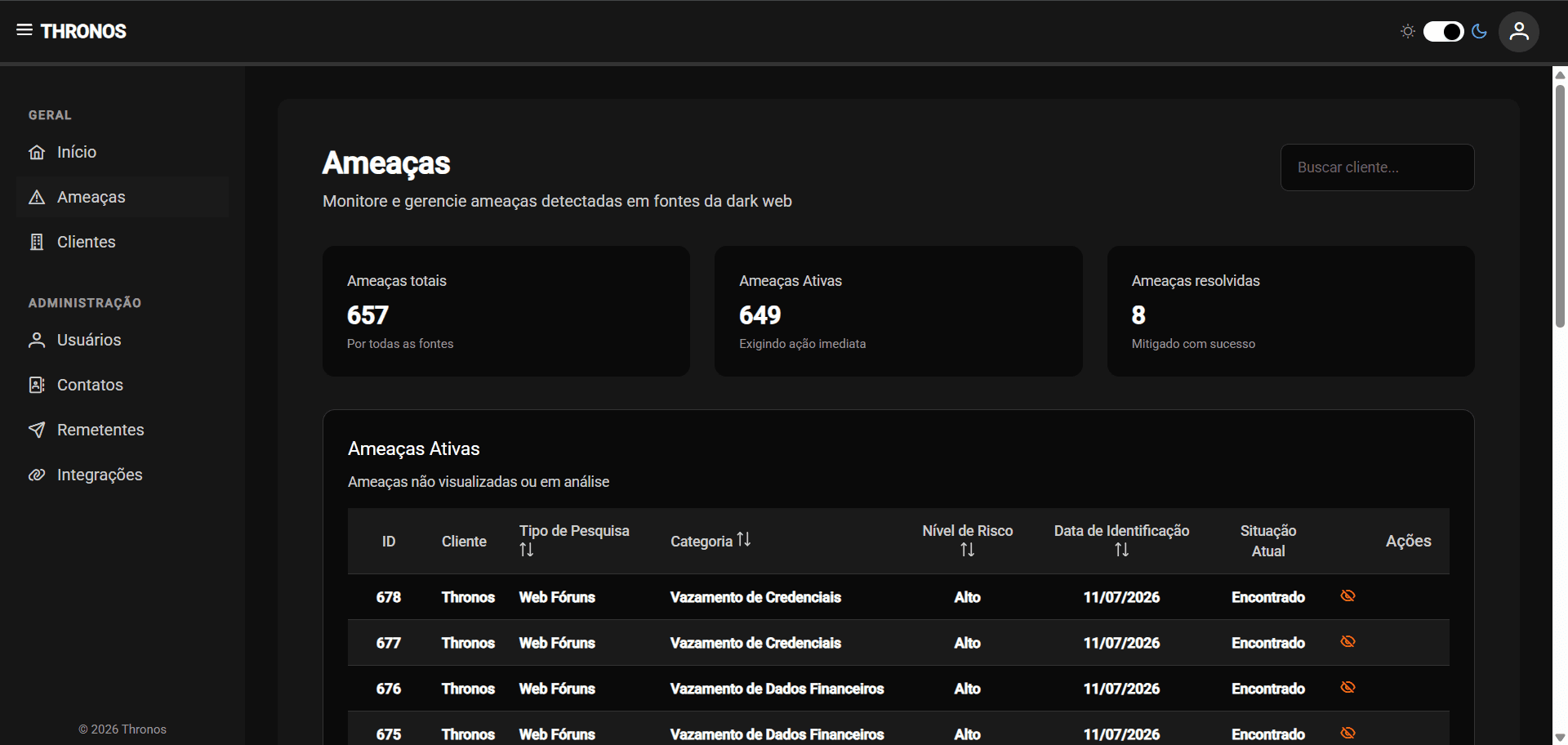1568x745 pixels.
Task: Click the Clientes building icon
Action: pyautogui.click(x=37, y=242)
